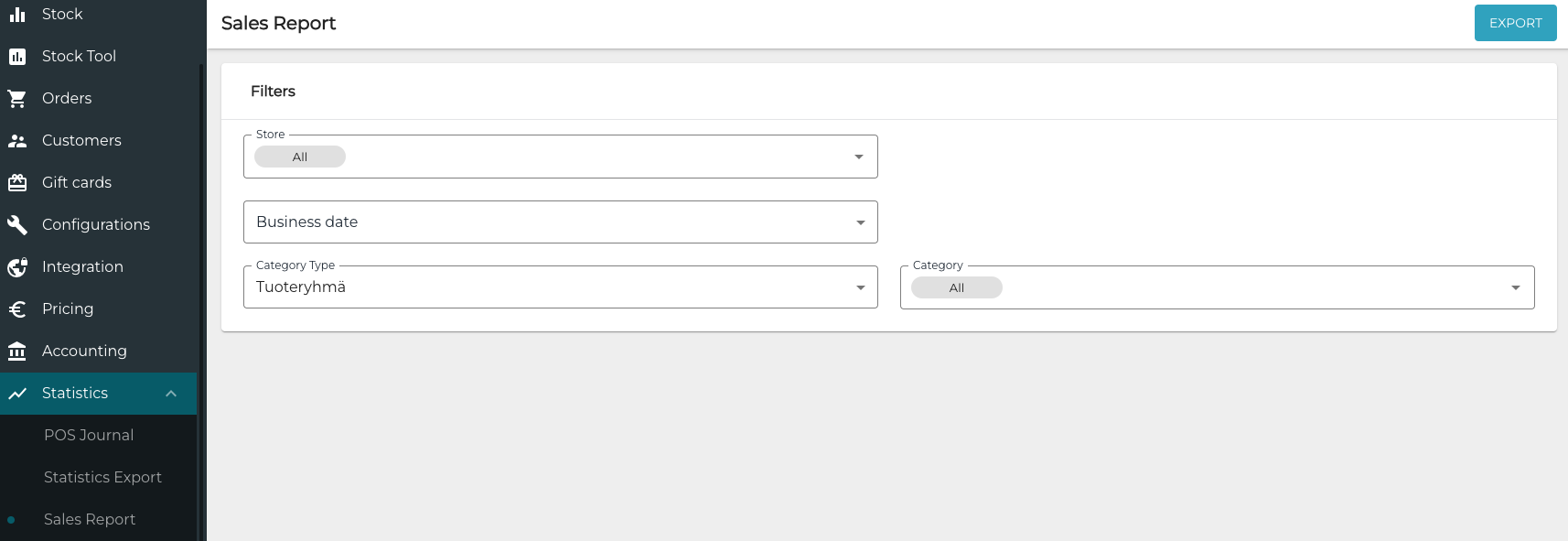Click the Gift cards icon
1568x541 pixels.
(17, 183)
